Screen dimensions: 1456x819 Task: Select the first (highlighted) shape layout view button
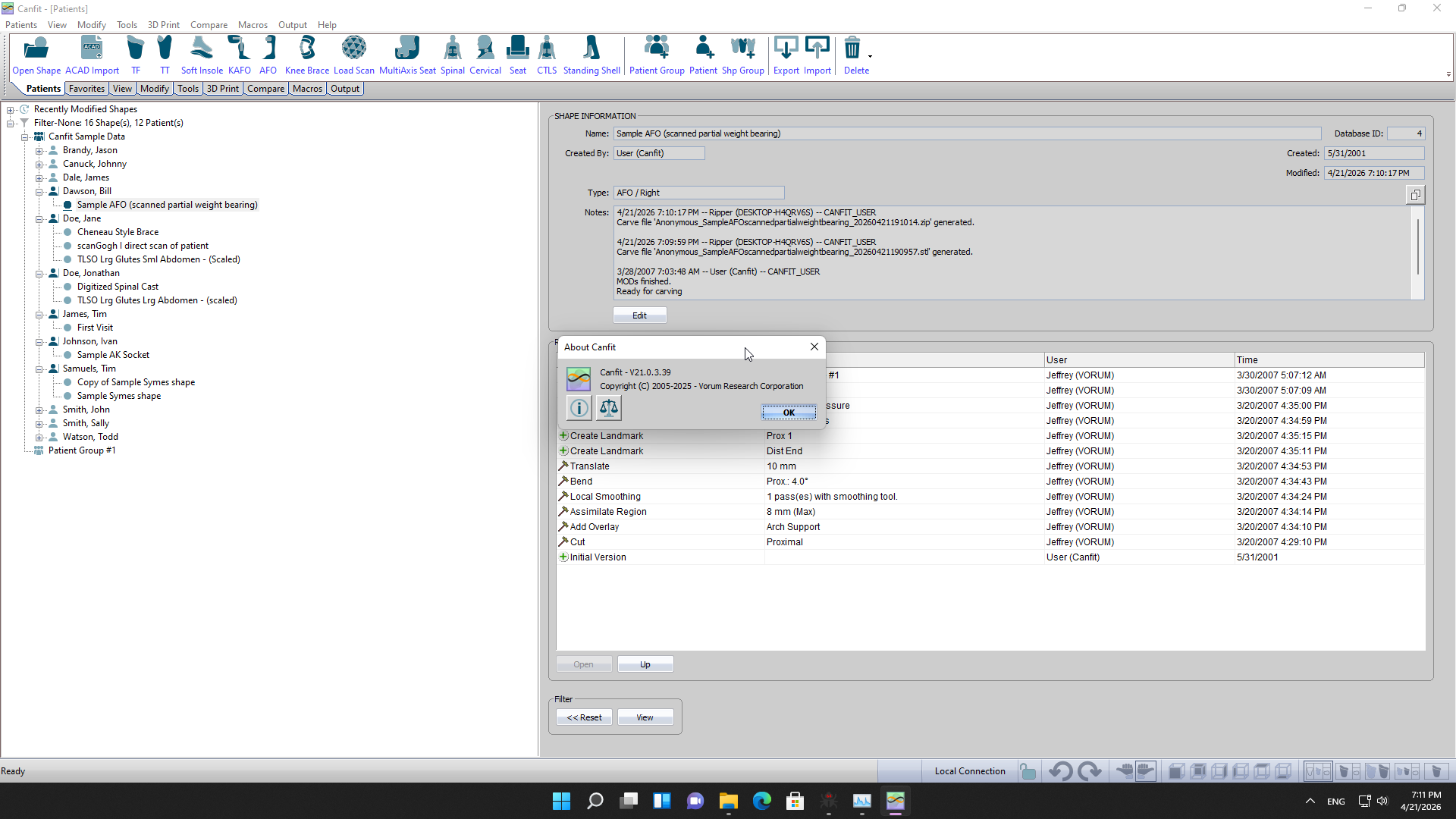(x=1318, y=771)
